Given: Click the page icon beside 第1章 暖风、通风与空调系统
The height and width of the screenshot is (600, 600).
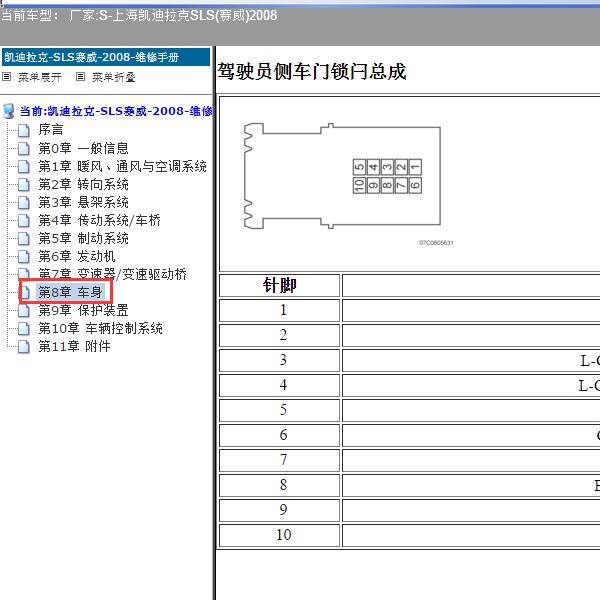Looking at the screenshot, I should point(24,166).
